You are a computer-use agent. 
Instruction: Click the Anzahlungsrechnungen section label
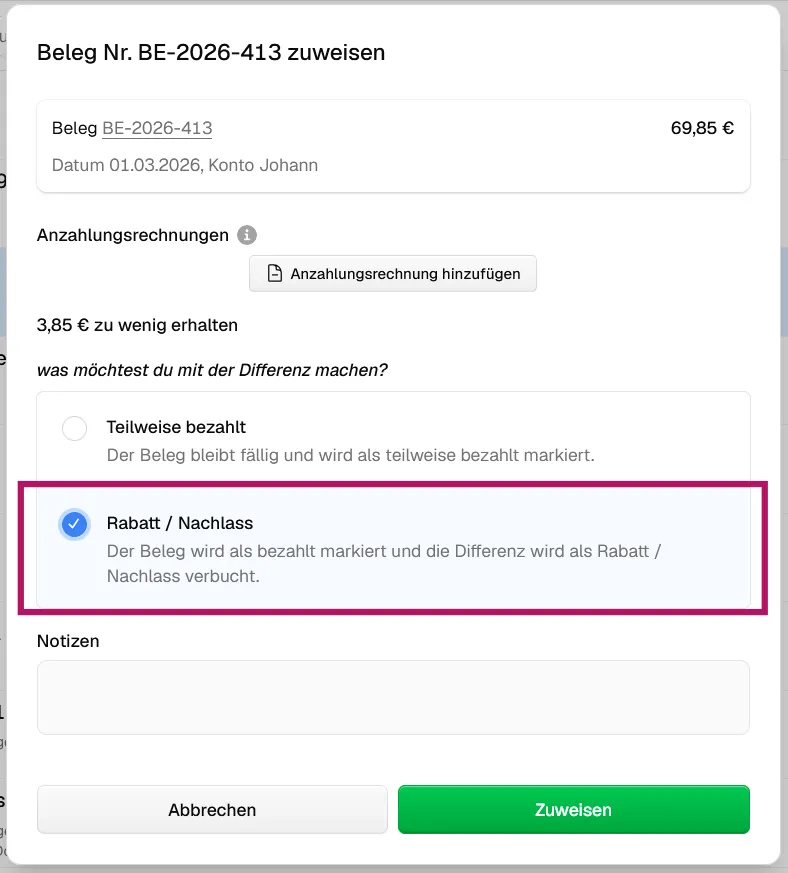pos(133,235)
